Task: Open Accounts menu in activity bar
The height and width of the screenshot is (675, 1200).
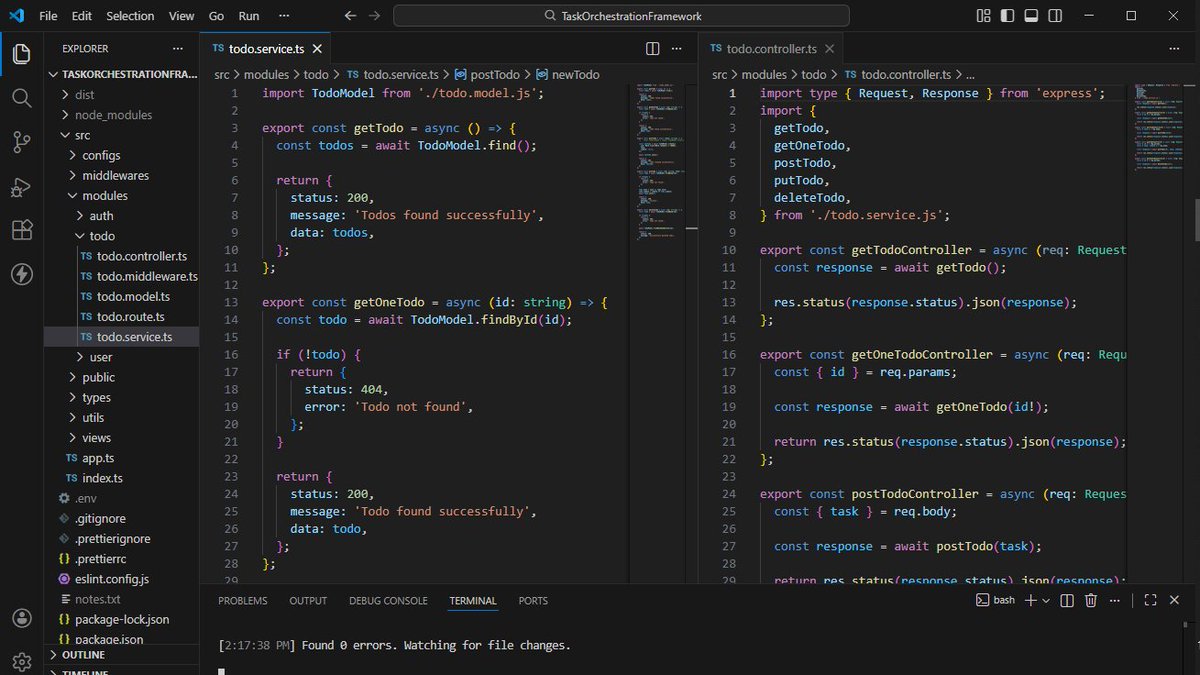Action: coord(21,619)
